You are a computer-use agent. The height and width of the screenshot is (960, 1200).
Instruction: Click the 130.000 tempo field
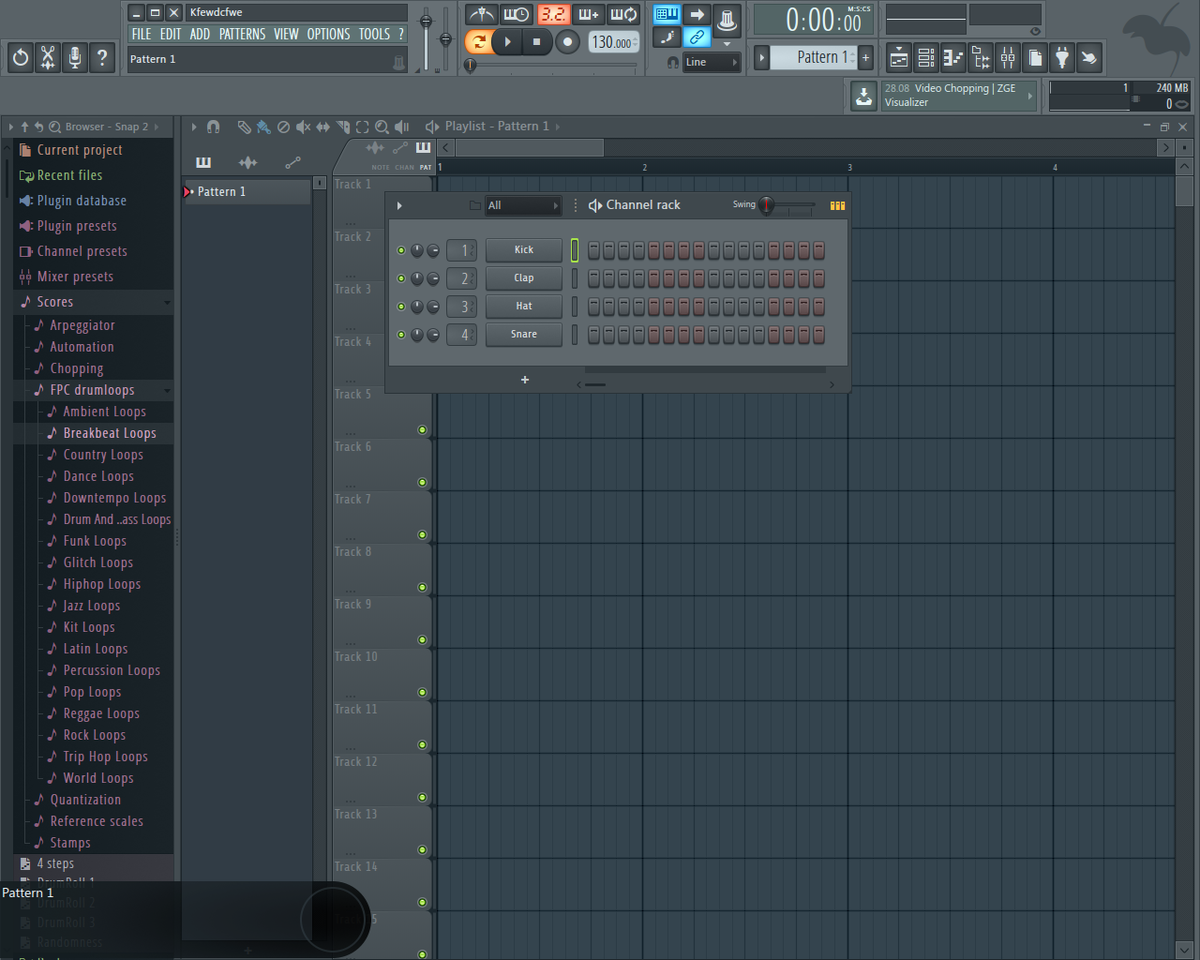pyautogui.click(x=614, y=42)
